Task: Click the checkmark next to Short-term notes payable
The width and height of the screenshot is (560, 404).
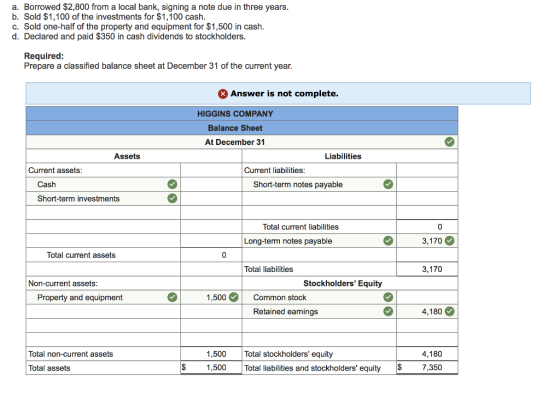Action: [388, 184]
